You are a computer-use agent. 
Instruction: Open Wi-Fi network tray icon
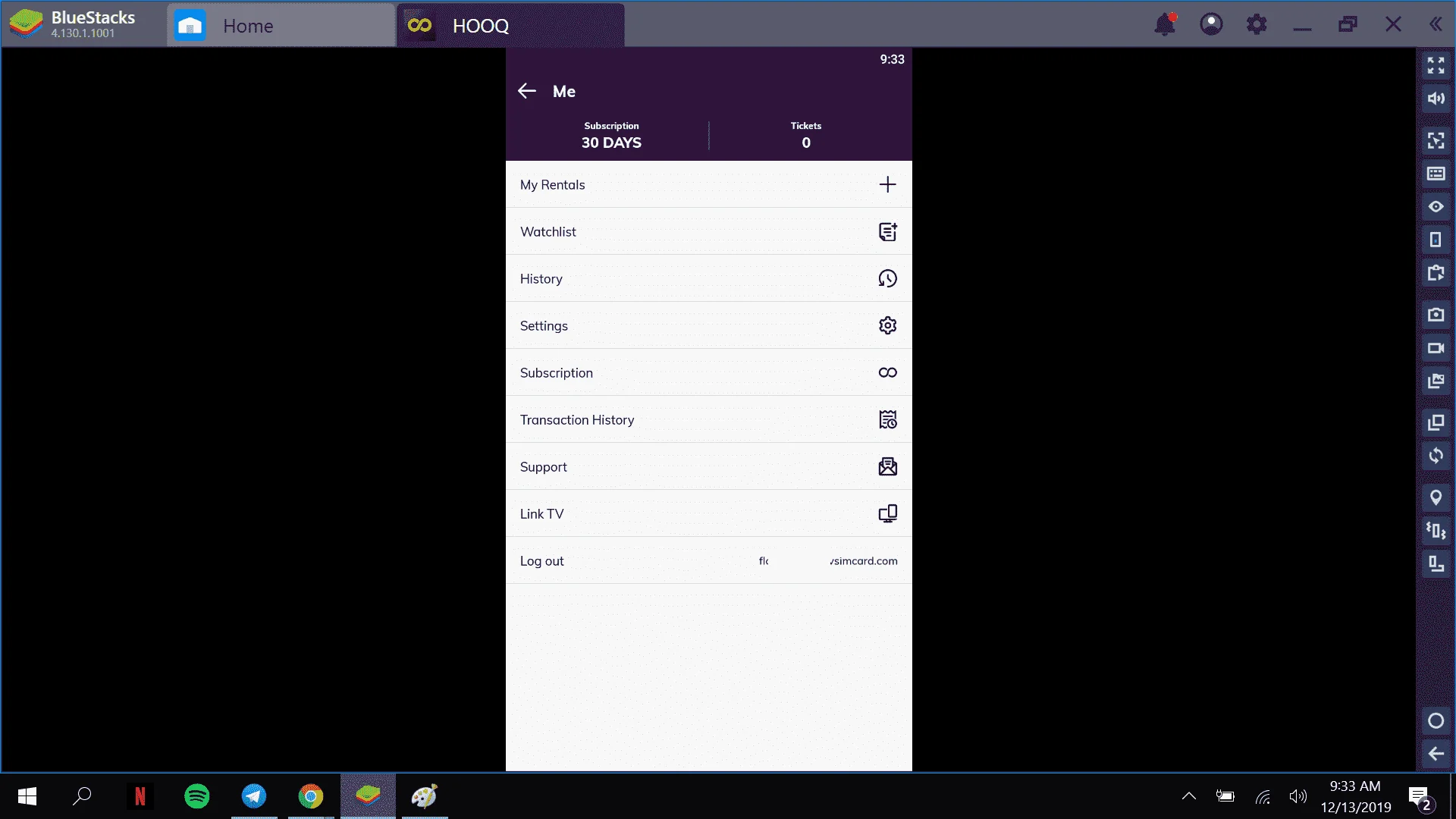(x=1263, y=796)
